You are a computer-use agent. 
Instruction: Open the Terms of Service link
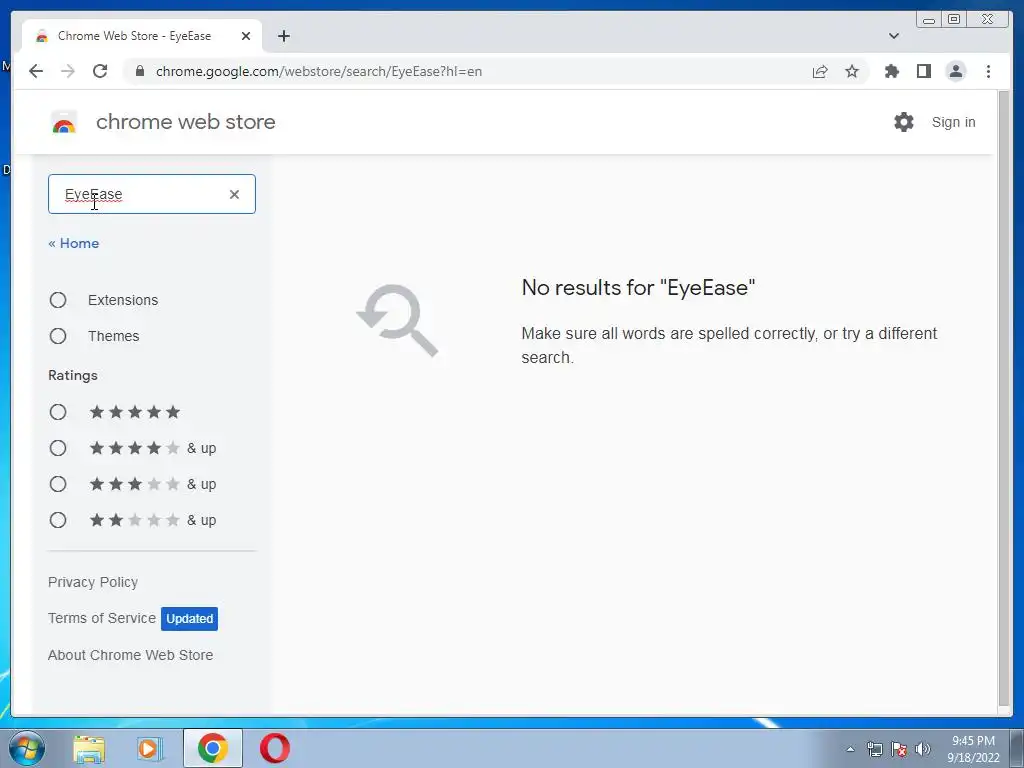tap(102, 618)
